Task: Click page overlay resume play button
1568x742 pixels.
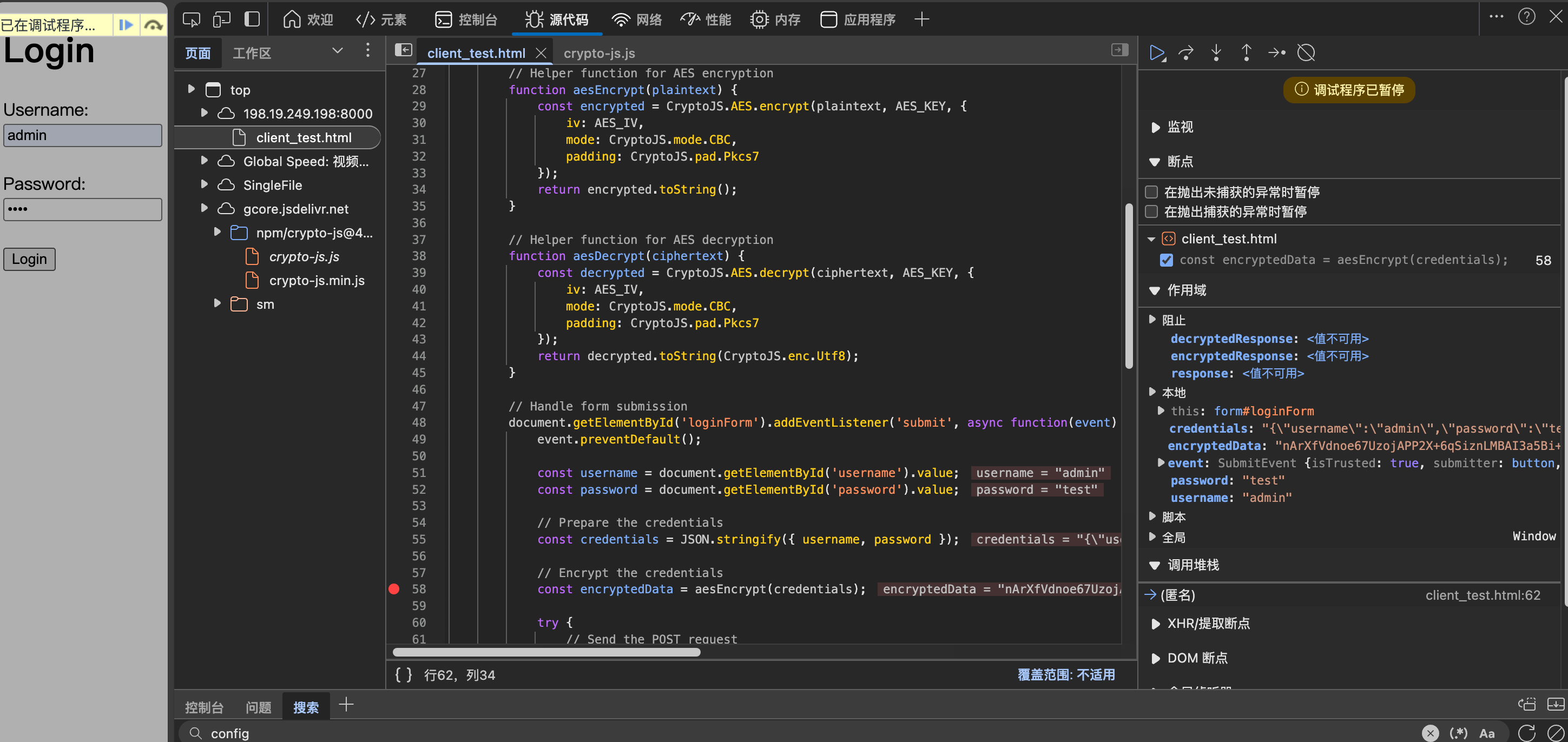Action: [126, 25]
